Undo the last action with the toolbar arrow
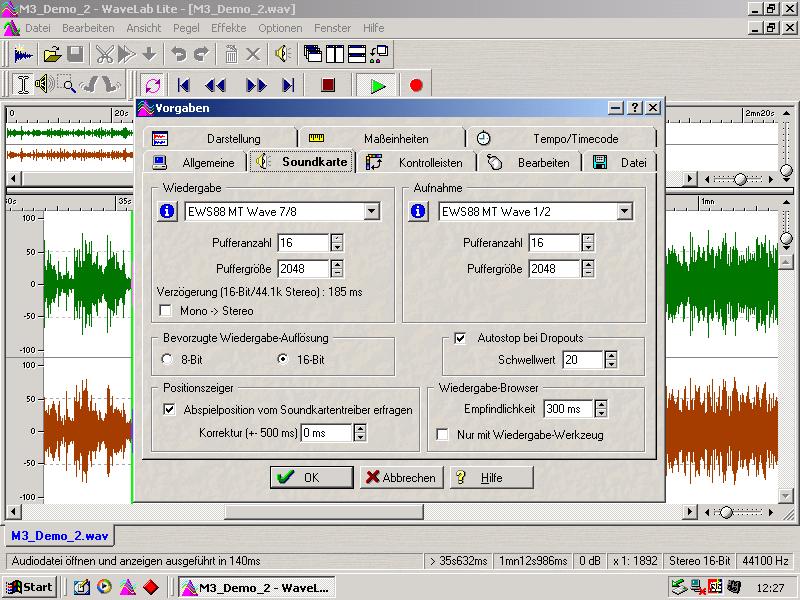This screenshot has height=600, width=800. (x=179, y=54)
